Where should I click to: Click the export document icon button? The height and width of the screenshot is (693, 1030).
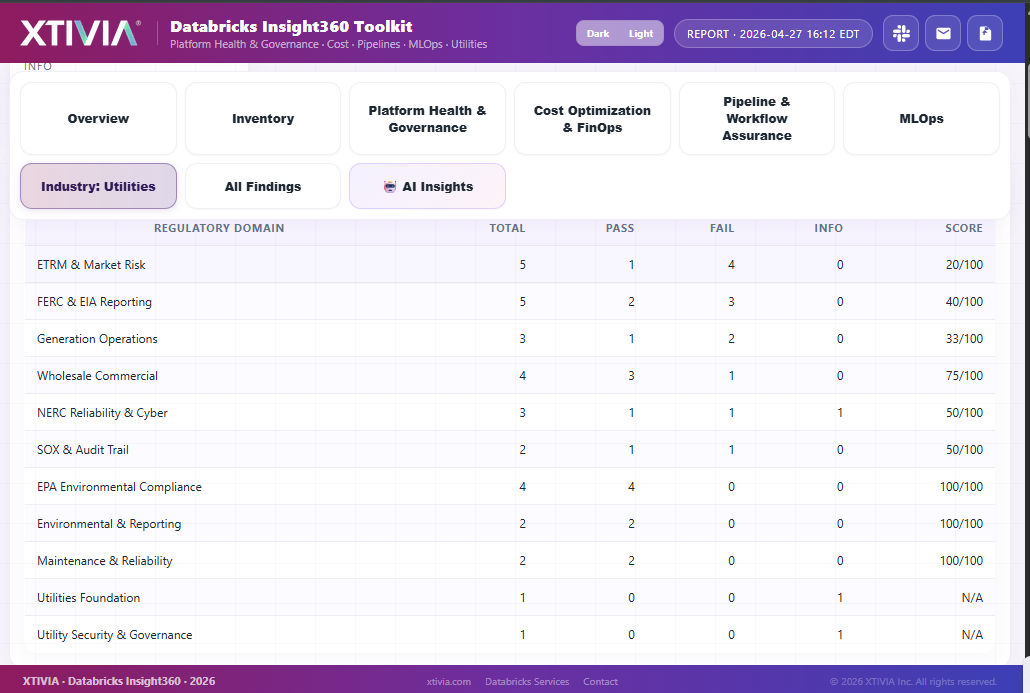tap(985, 34)
